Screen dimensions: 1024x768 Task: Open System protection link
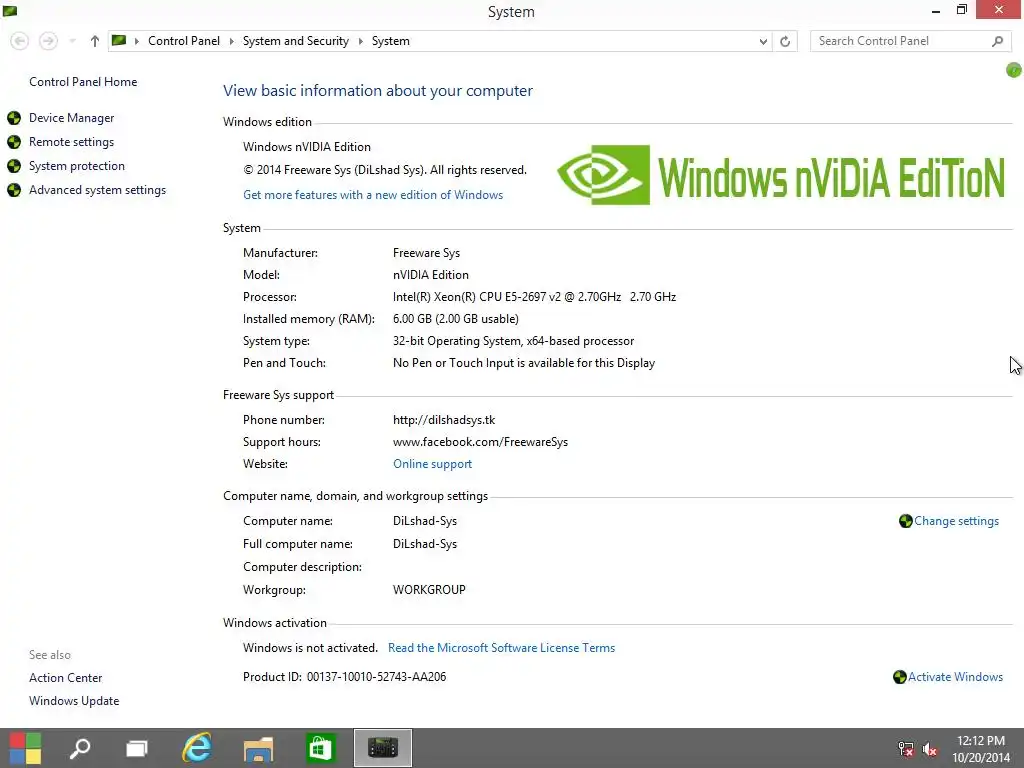coord(76,166)
